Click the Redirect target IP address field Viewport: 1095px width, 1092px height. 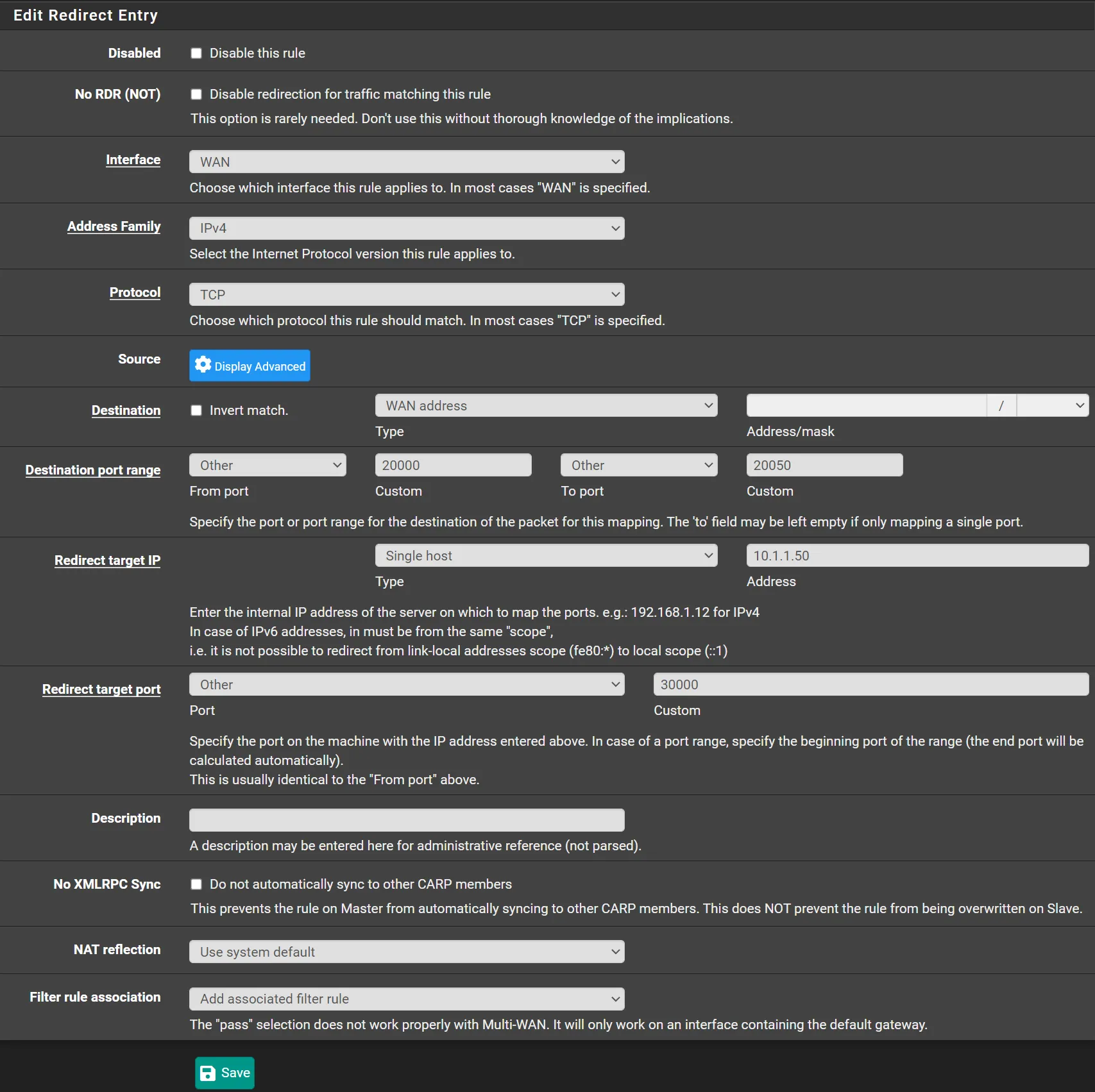(x=917, y=555)
